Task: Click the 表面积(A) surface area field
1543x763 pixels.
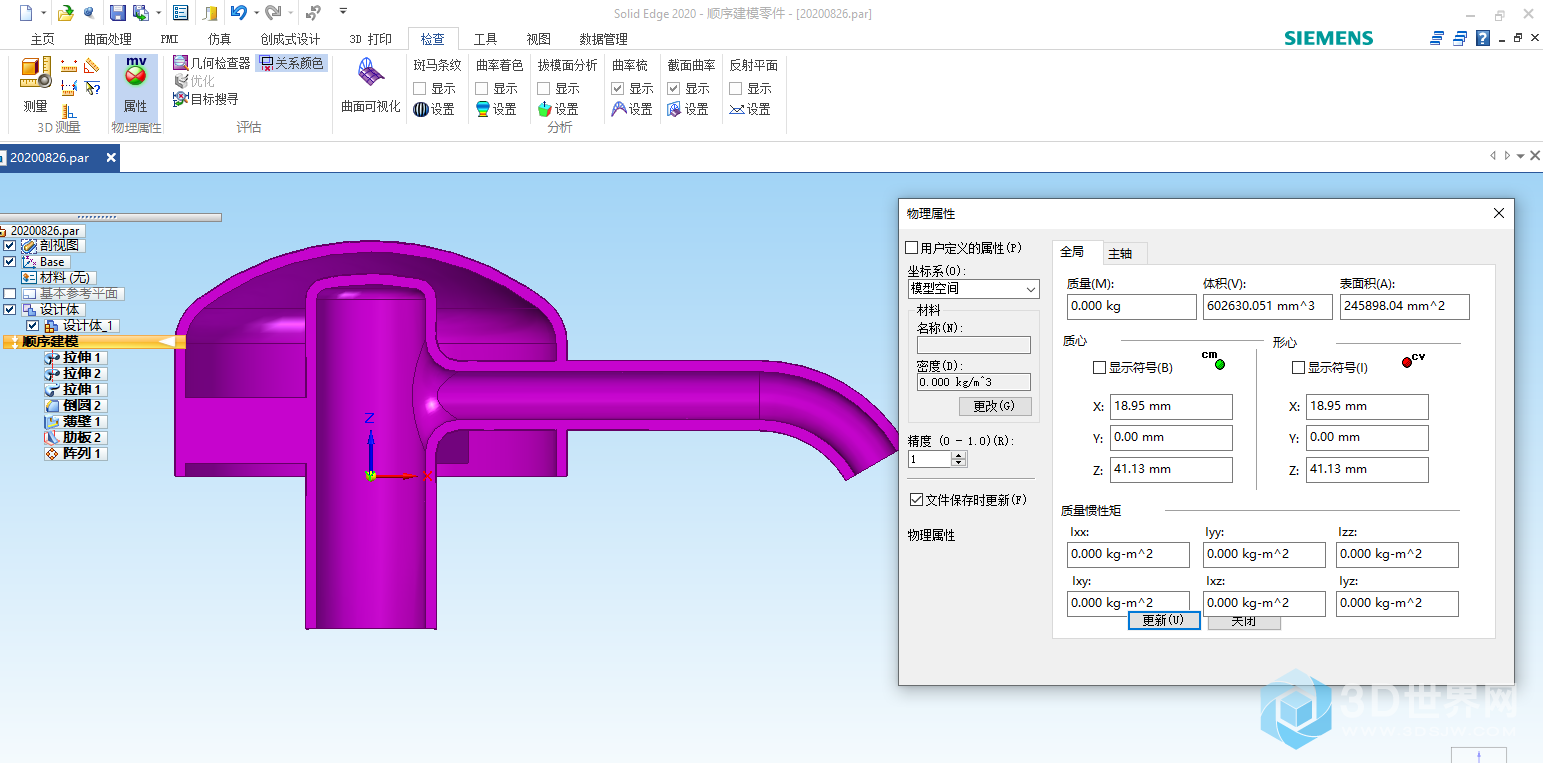Action: point(1405,306)
